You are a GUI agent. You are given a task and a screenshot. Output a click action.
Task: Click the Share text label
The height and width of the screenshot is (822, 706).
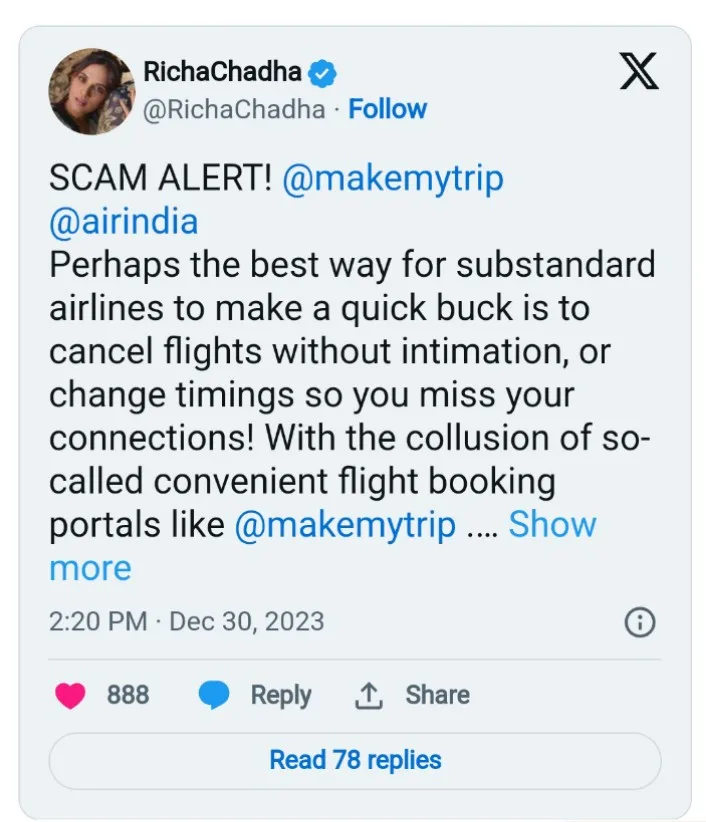click(437, 695)
